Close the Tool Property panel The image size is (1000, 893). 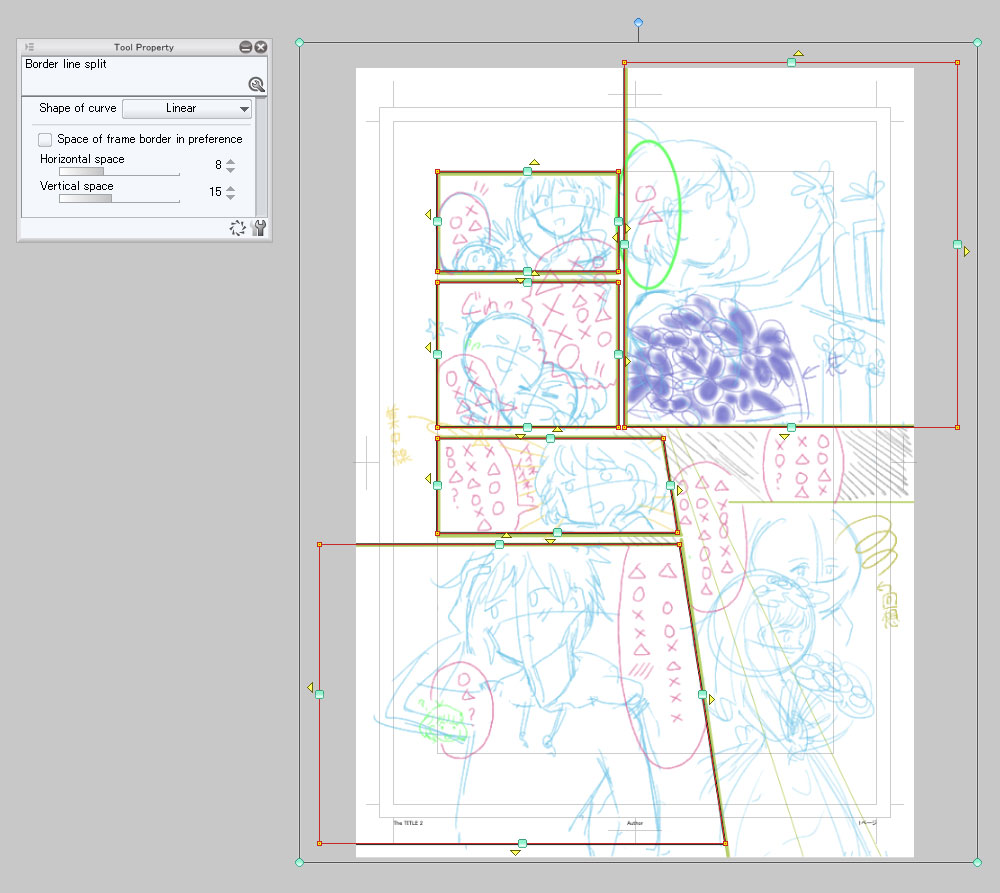[261, 47]
